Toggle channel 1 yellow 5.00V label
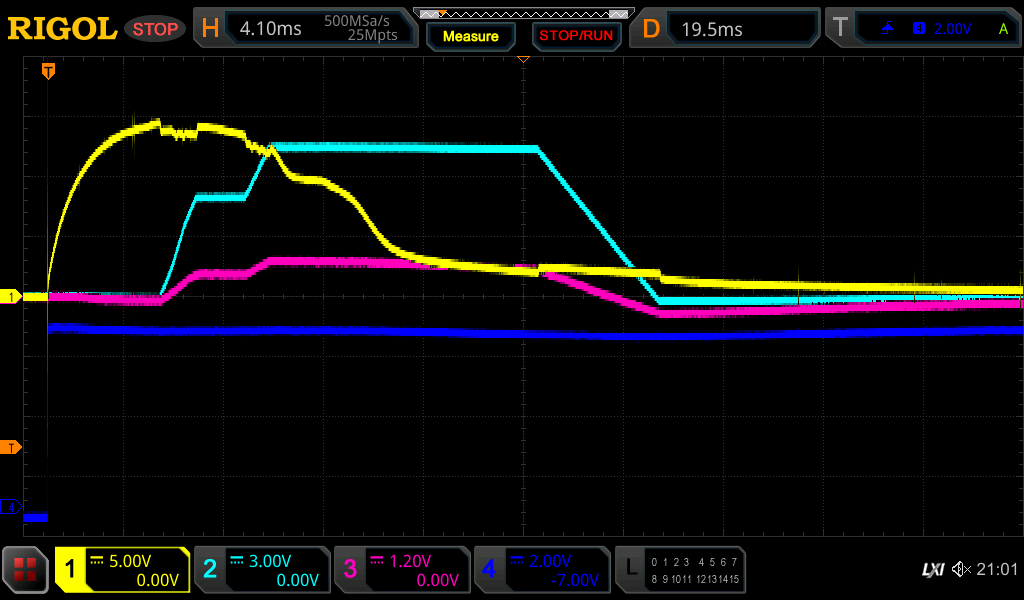This screenshot has width=1024, height=600. point(122,570)
